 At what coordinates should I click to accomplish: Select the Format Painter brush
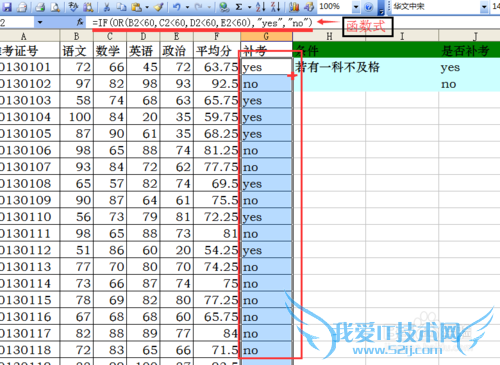coord(159,7)
